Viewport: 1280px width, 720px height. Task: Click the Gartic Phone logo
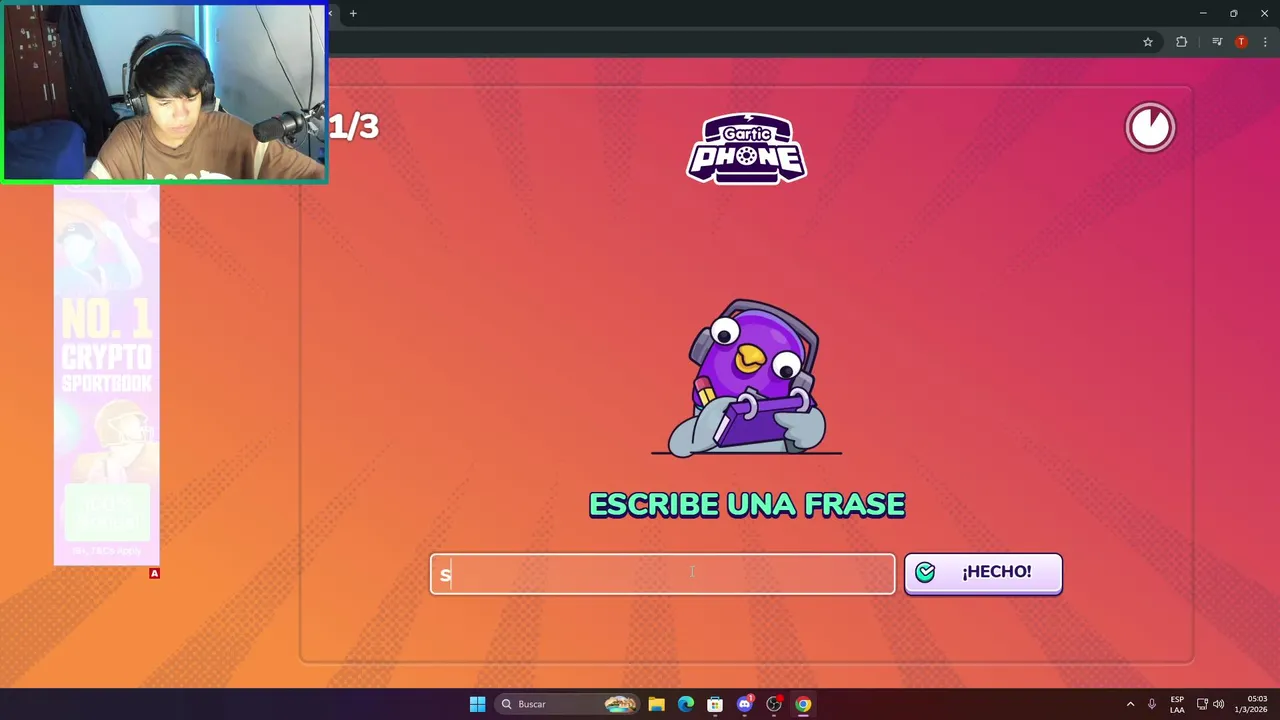point(747,148)
